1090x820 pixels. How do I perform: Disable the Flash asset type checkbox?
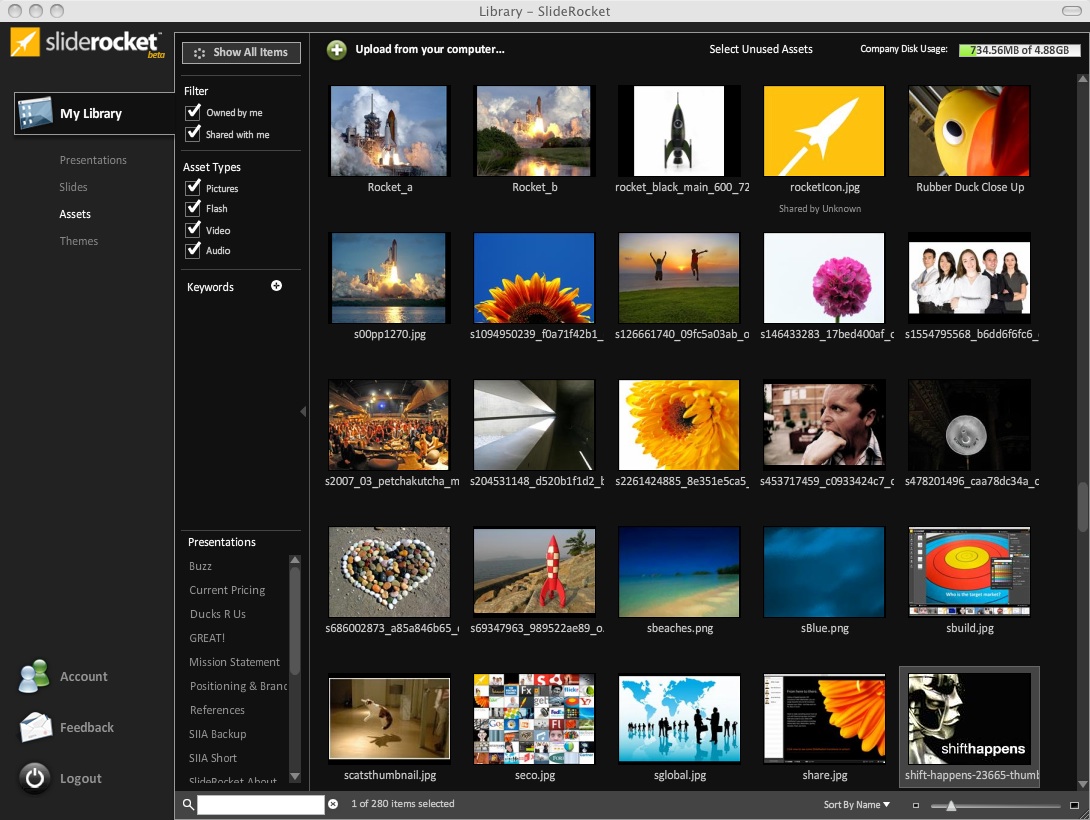coord(194,208)
